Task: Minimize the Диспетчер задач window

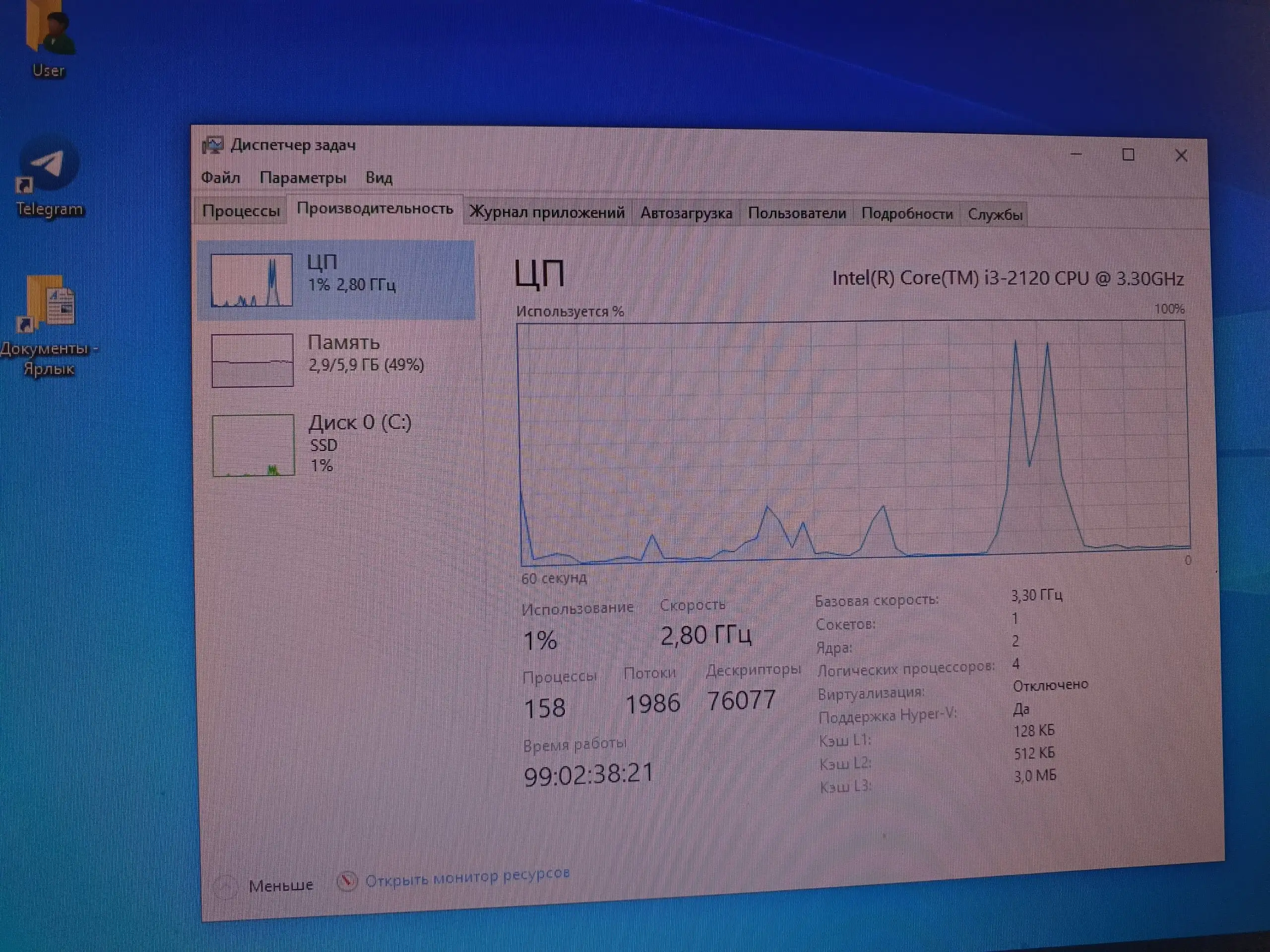Action: pos(1076,154)
